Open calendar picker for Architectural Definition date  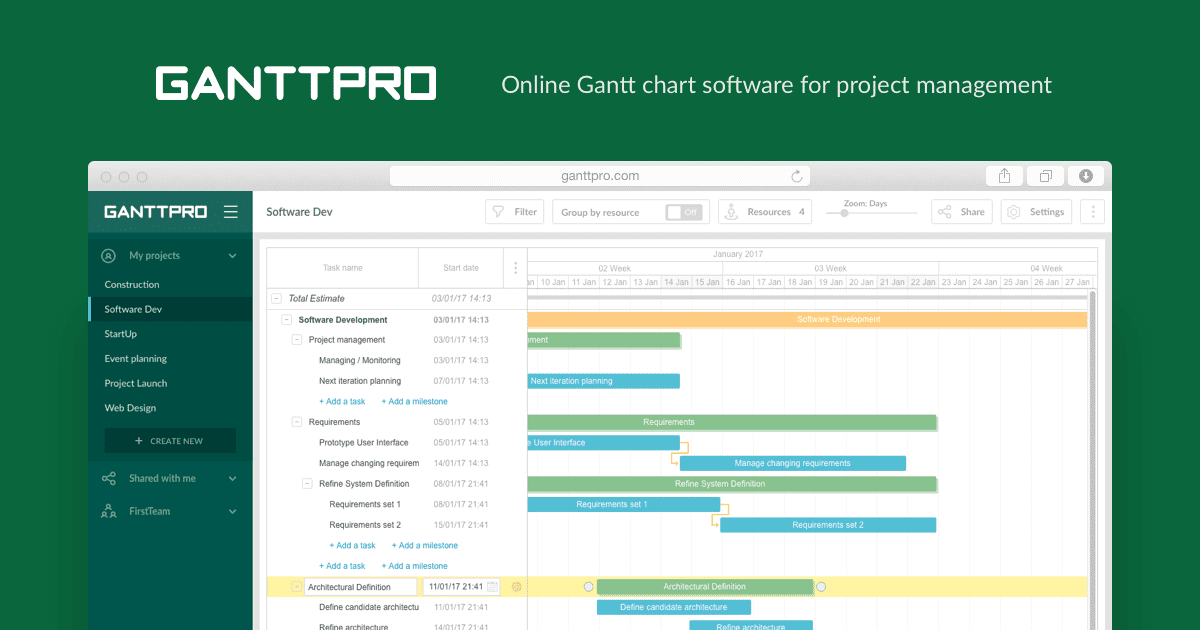[492, 587]
